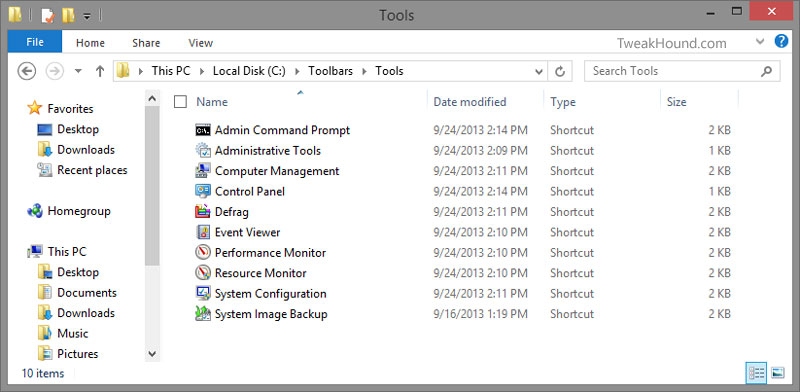
Task: Select the System Configuration icon
Action: pos(203,293)
